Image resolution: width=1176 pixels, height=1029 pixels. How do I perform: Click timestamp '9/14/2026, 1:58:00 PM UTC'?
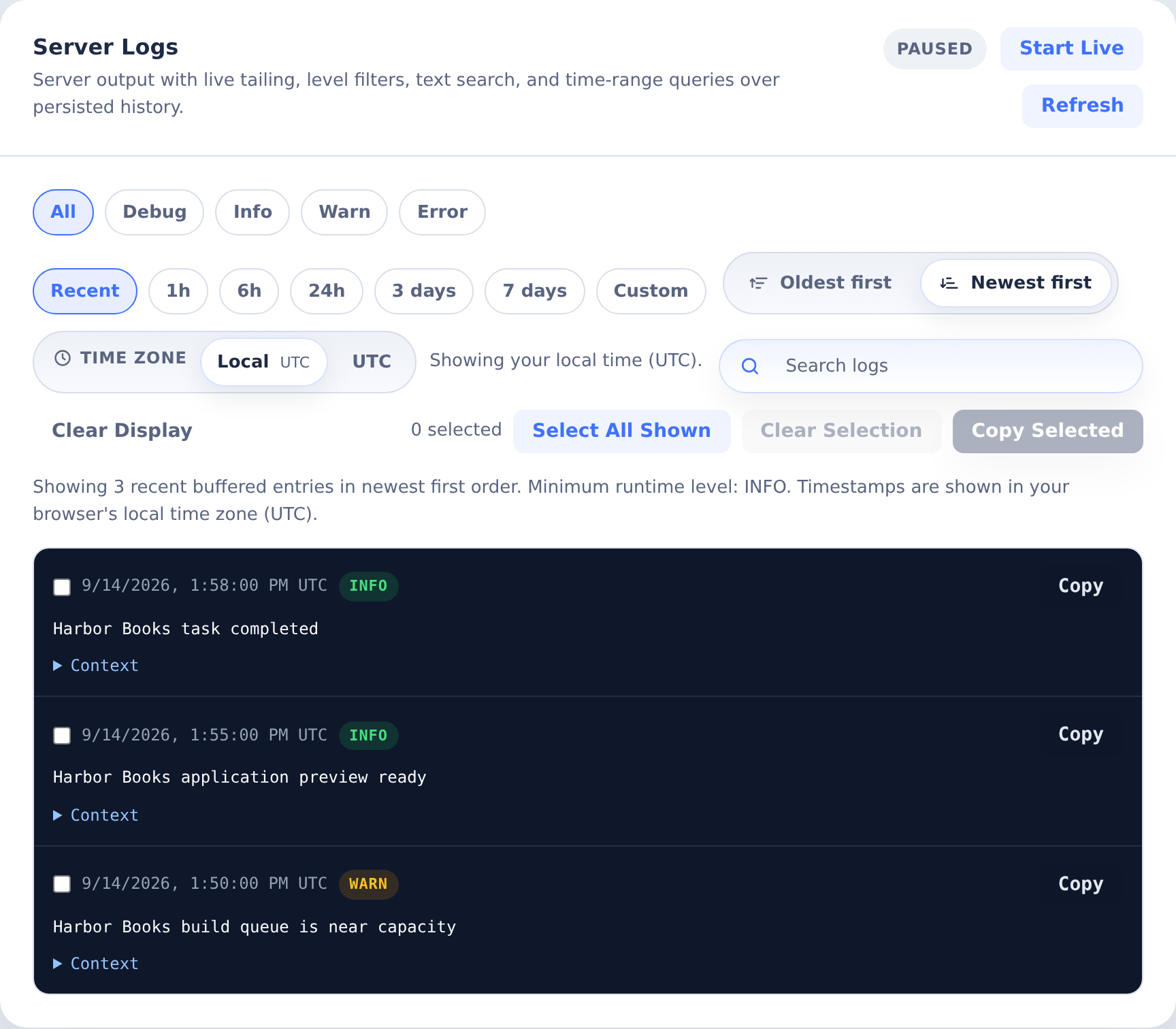click(204, 586)
